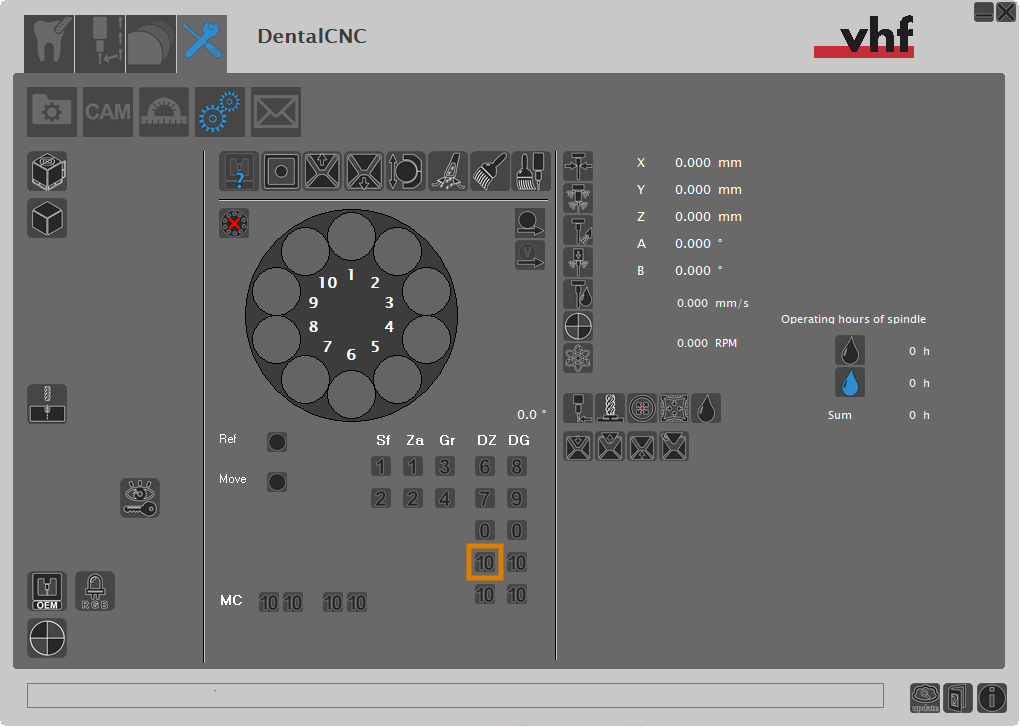Switch to the spindle tool management tab
This screenshot has width=1020, height=727.
pos(100,44)
